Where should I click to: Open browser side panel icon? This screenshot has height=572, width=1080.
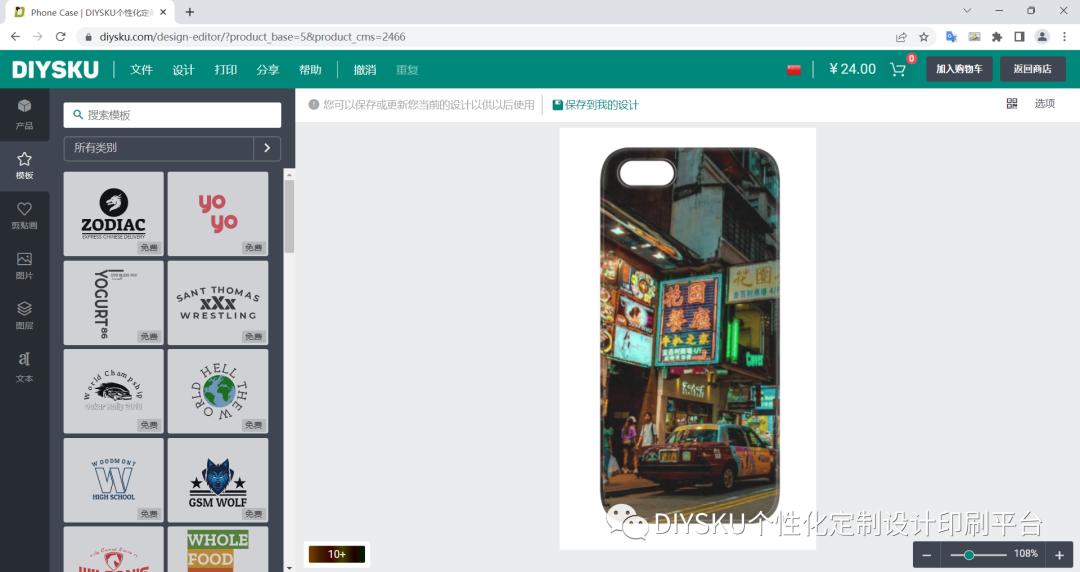1019,37
